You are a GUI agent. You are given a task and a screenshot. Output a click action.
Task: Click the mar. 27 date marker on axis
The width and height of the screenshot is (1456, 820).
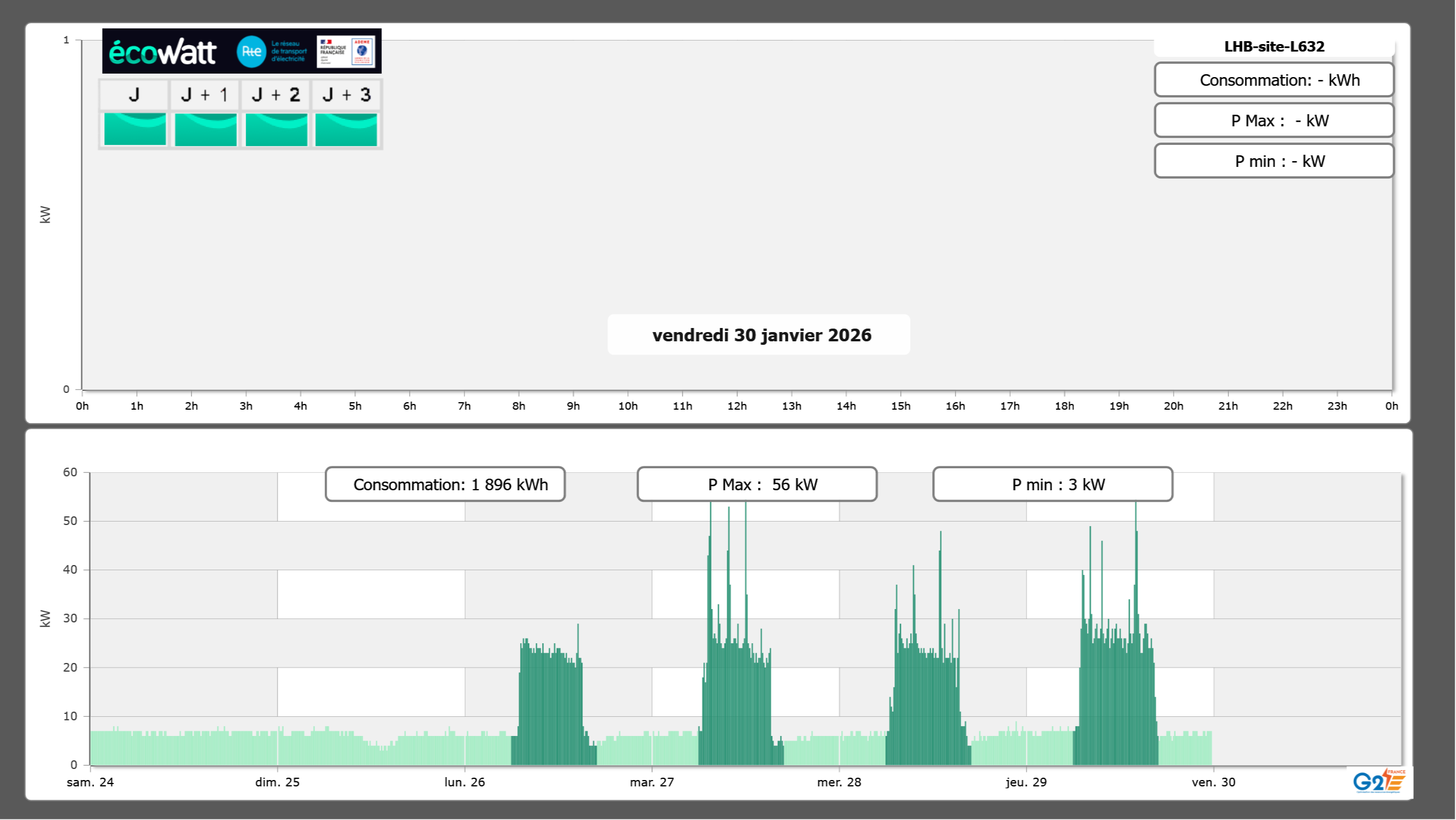click(652, 782)
